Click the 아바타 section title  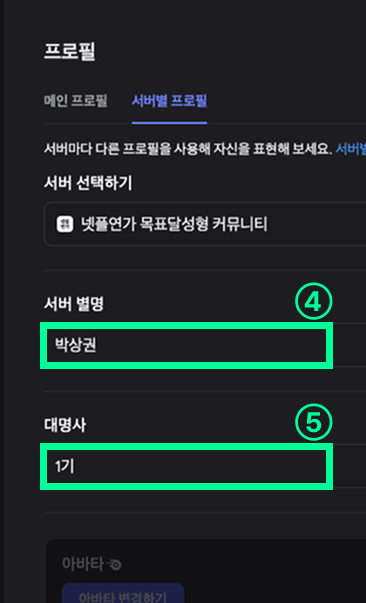(83, 564)
